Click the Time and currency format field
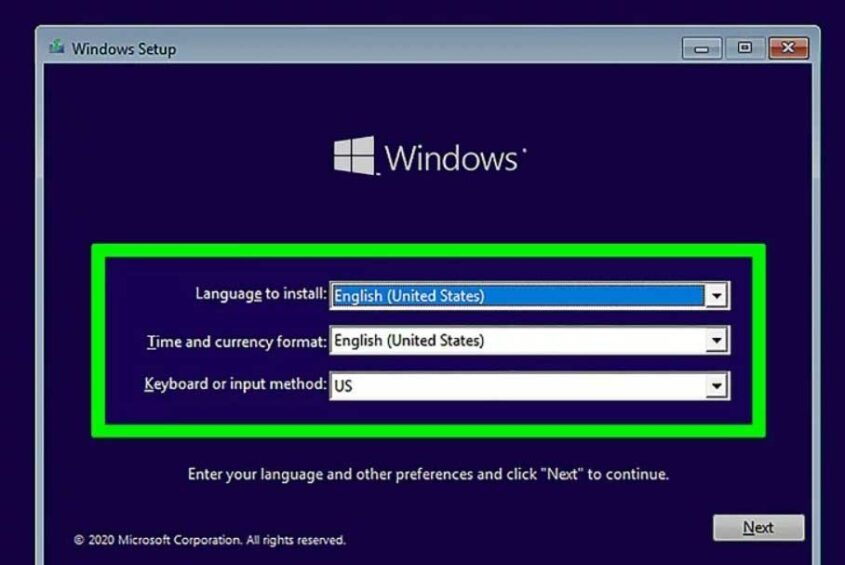 530,340
